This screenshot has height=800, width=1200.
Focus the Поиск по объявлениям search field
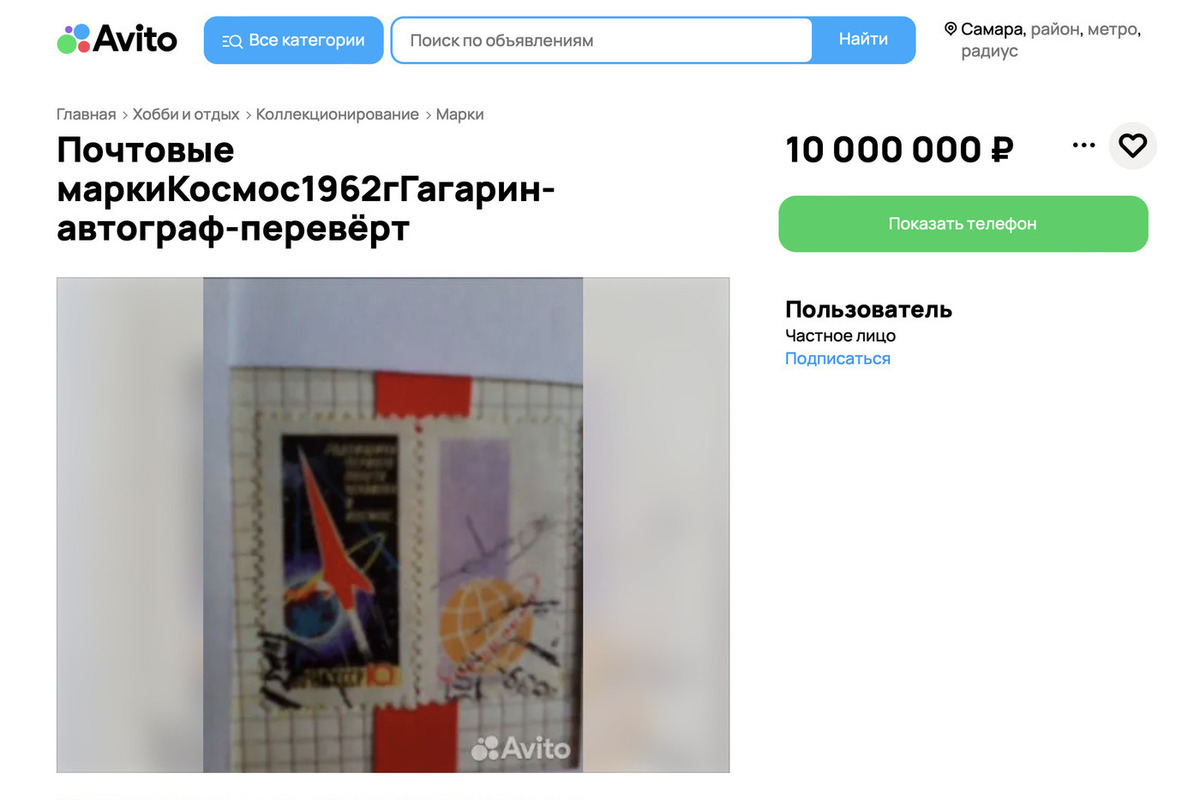click(x=601, y=40)
